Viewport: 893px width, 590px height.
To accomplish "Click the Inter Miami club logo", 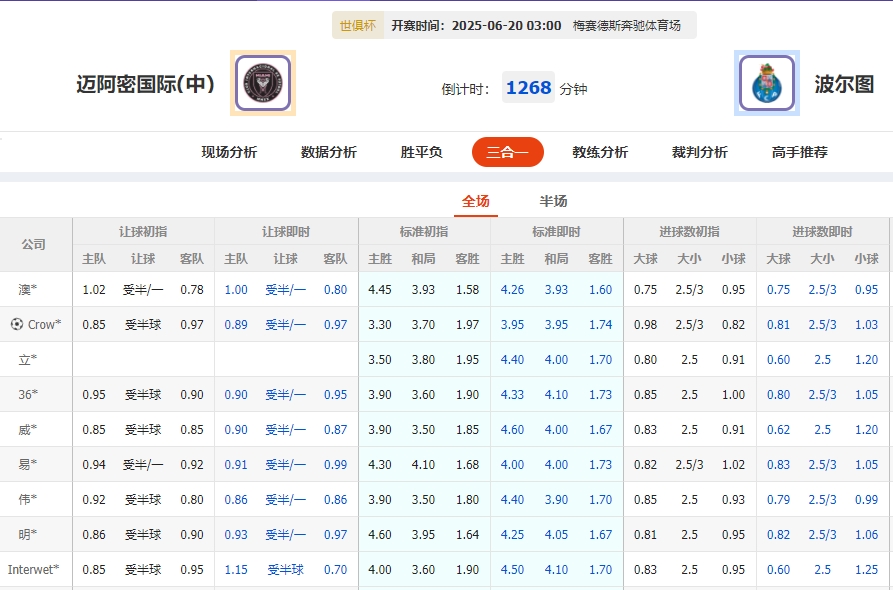I will tap(260, 83).
